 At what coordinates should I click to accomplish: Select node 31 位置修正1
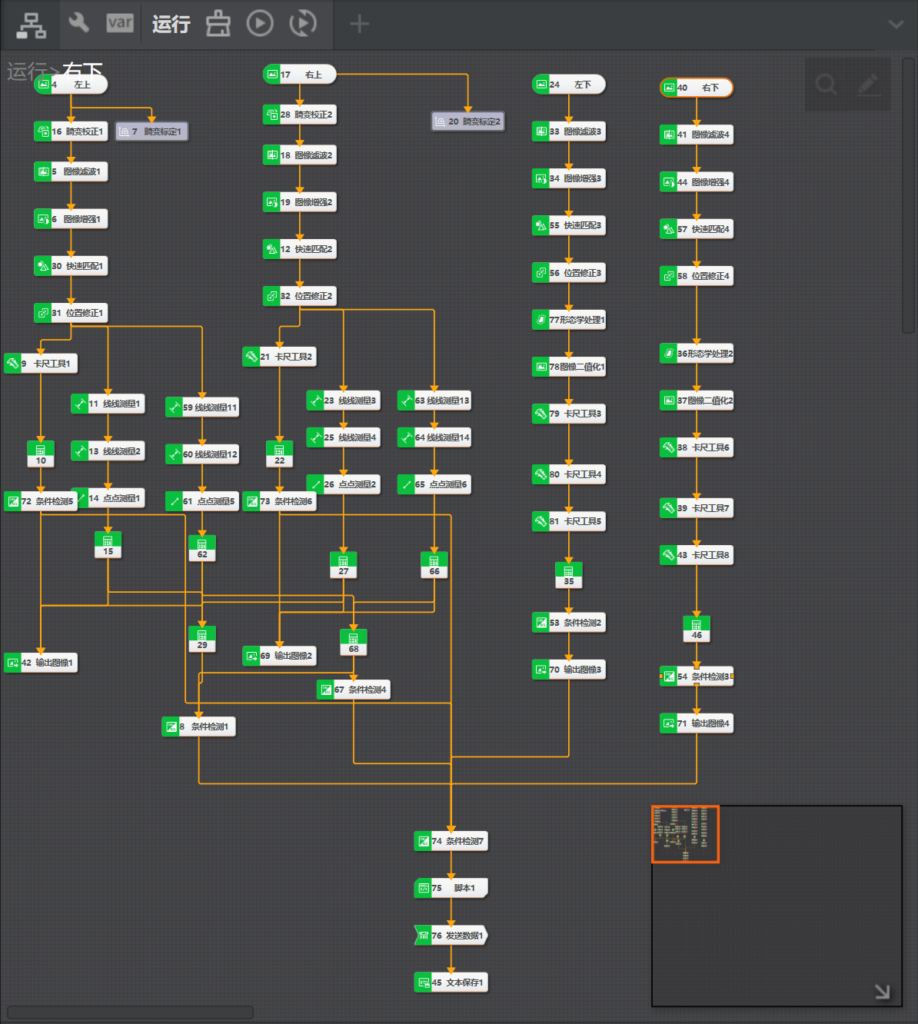pos(71,313)
